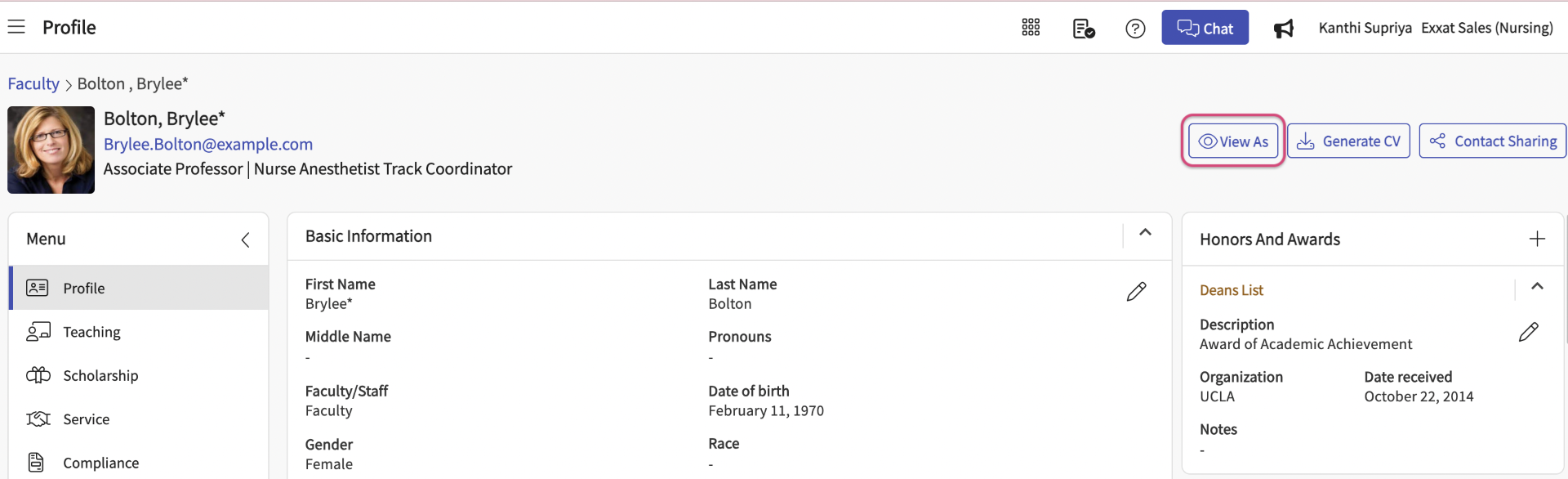Open the announcements megaphone icon
This screenshot has height=479, width=1568.
coord(1283,29)
